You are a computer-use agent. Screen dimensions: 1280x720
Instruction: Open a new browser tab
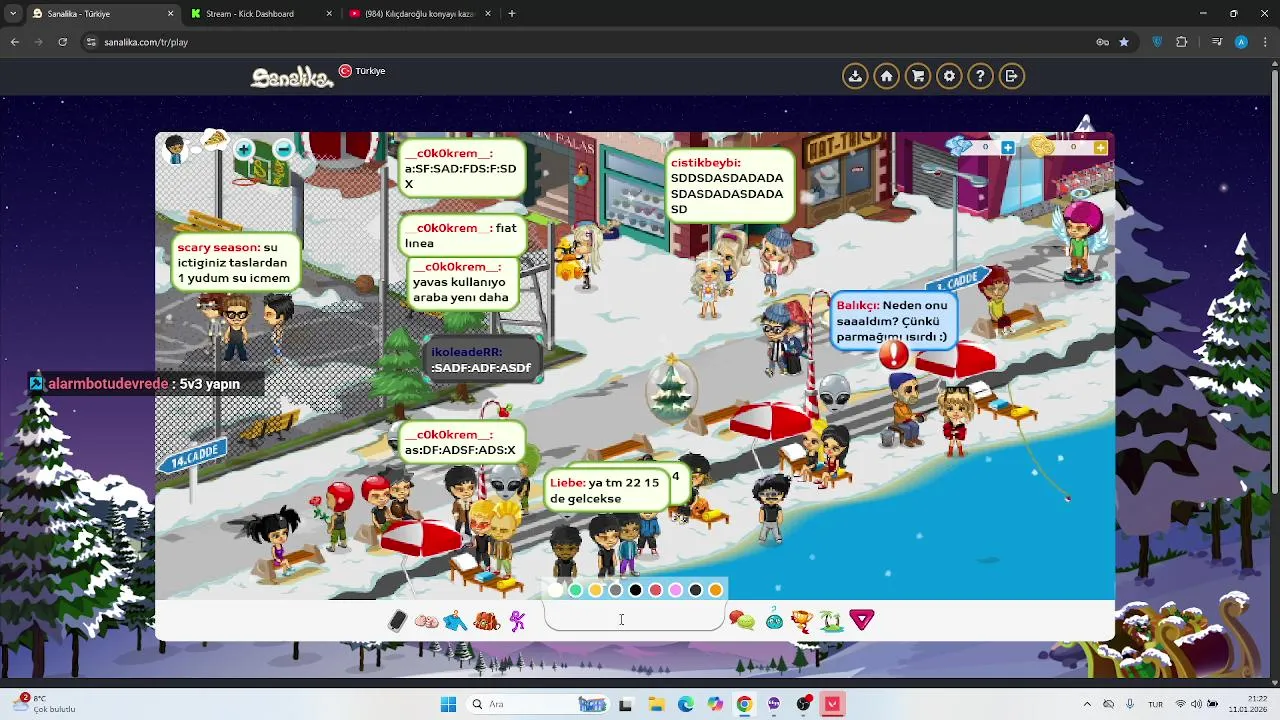point(512,14)
